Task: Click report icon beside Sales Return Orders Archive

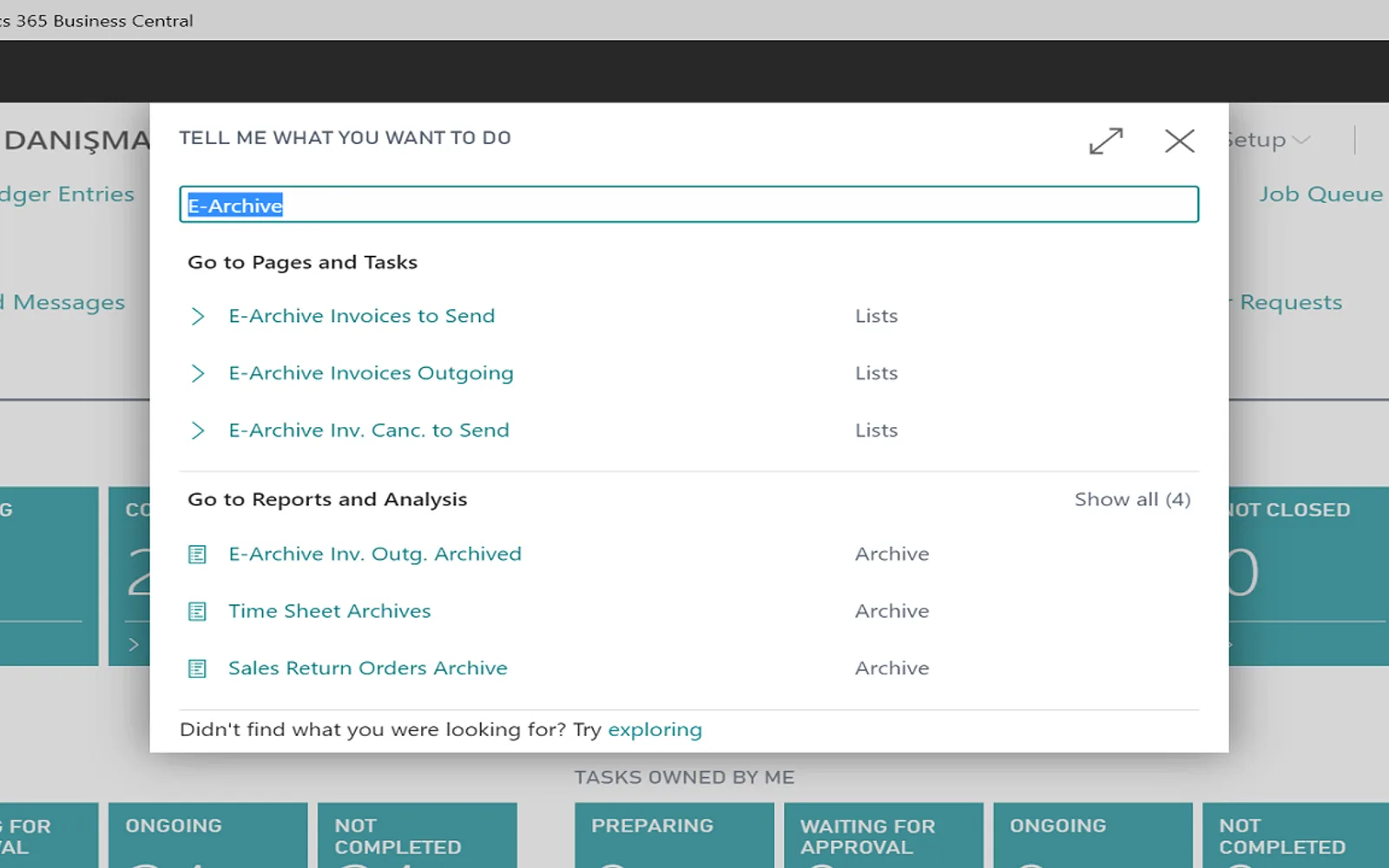Action: [x=198, y=669]
